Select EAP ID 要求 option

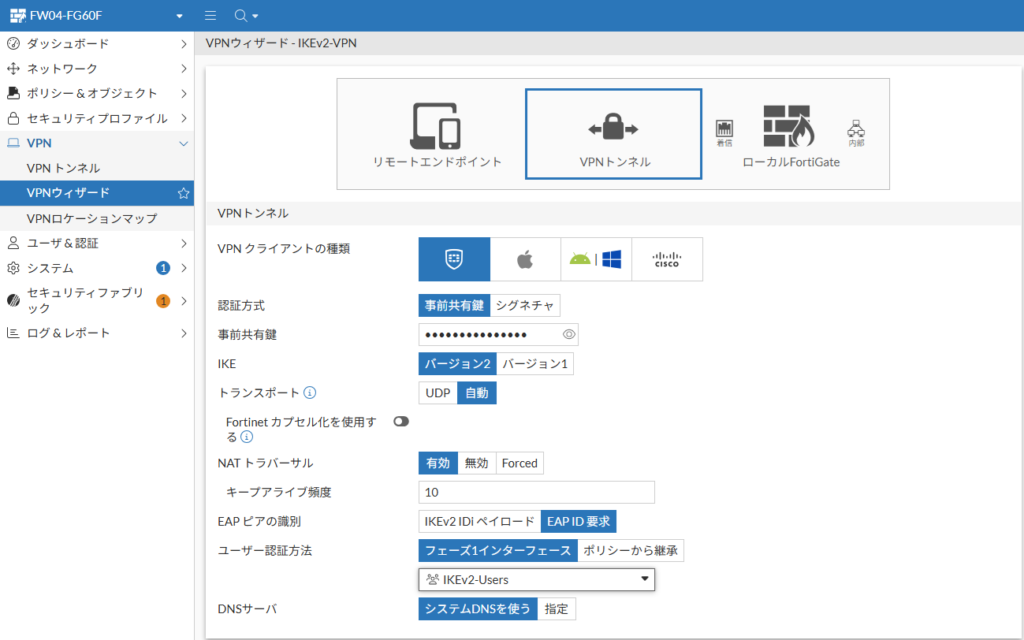tap(579, 521)
